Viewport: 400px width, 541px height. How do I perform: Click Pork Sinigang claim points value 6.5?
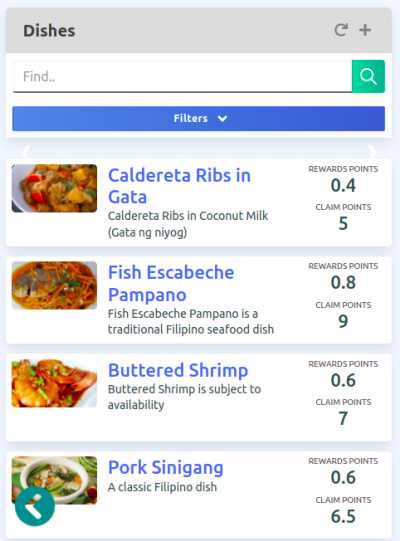pos(343,516)
